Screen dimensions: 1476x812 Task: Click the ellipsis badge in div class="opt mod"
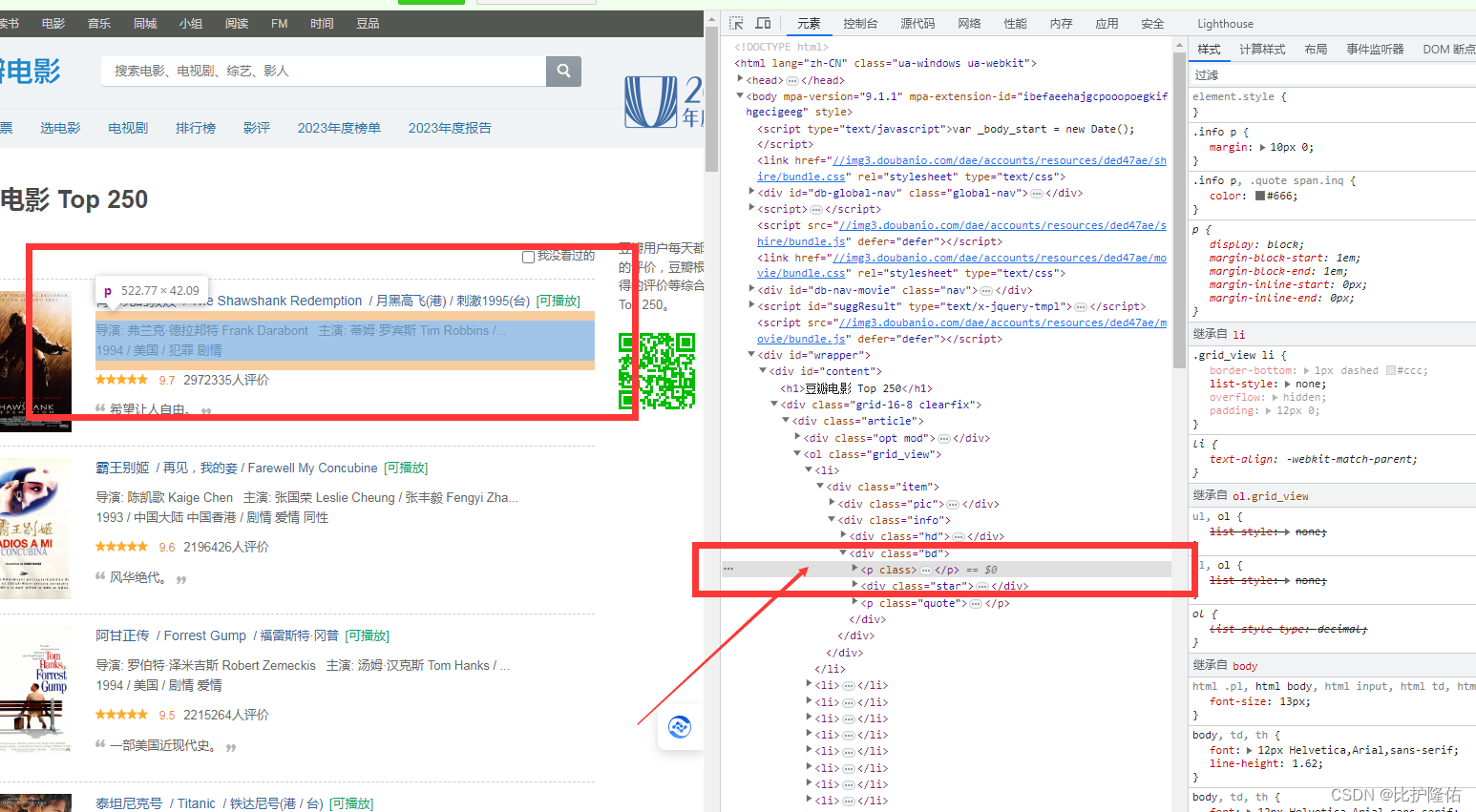tap(943, 438)
